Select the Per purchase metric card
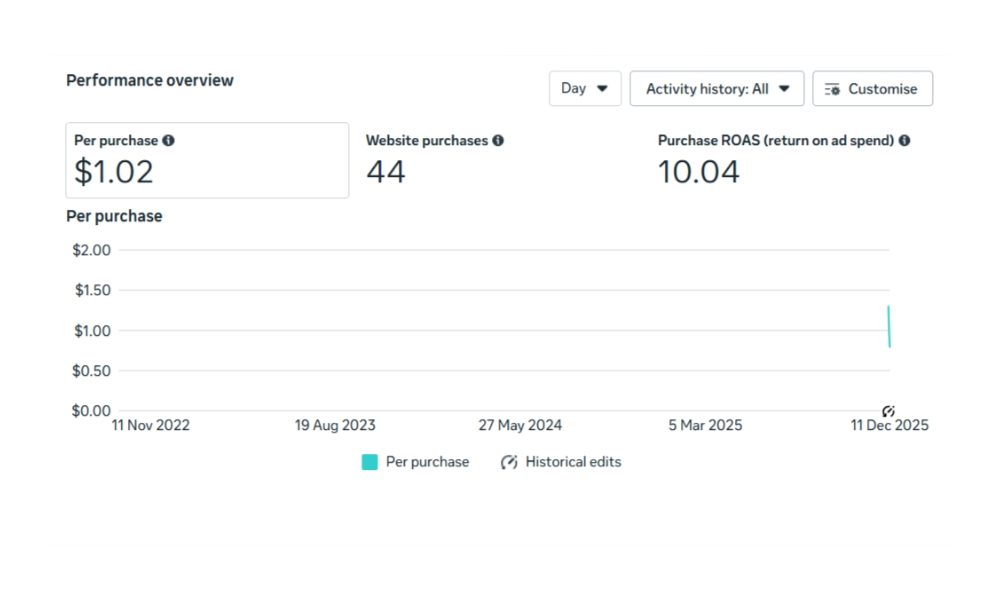Screen dimensions: 1000x600 click(207, 160)
